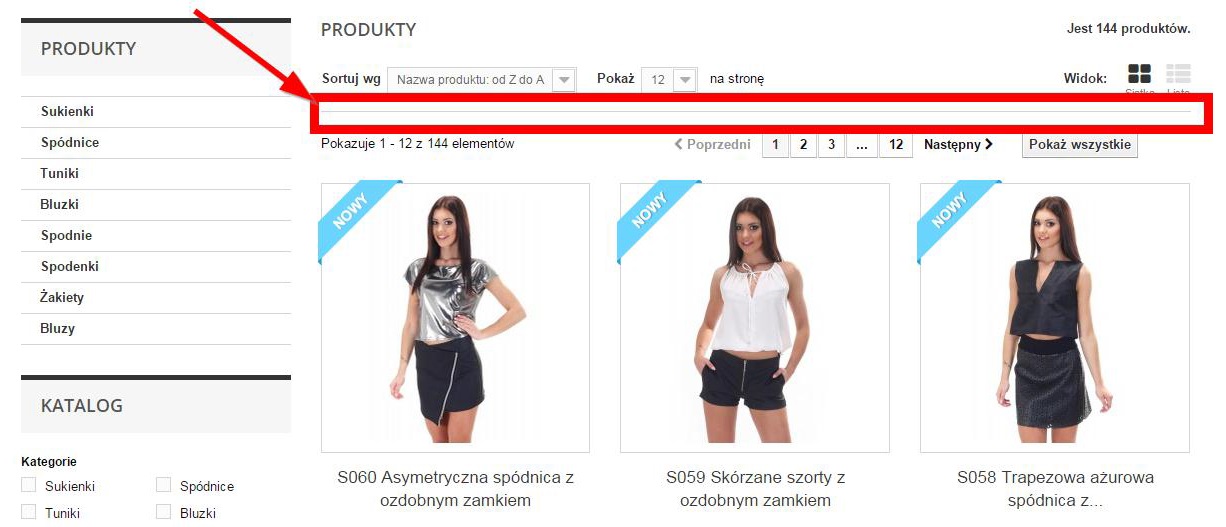Open the sort by product name dropdown
Image resolution: width=1226 pixels, height=527 pixels.
point(482,79)
